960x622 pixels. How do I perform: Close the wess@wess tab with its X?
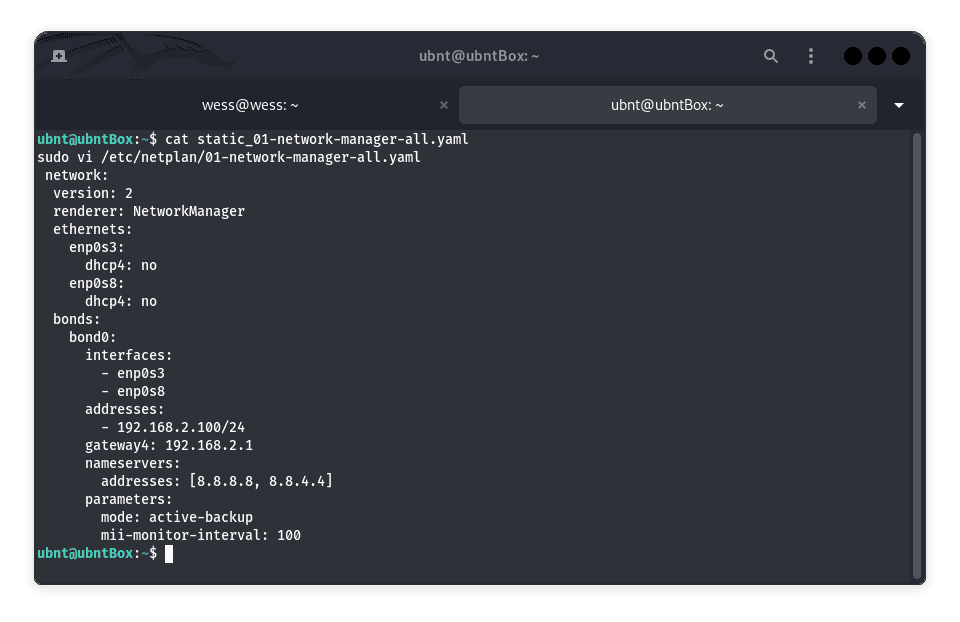coord(443,105)
